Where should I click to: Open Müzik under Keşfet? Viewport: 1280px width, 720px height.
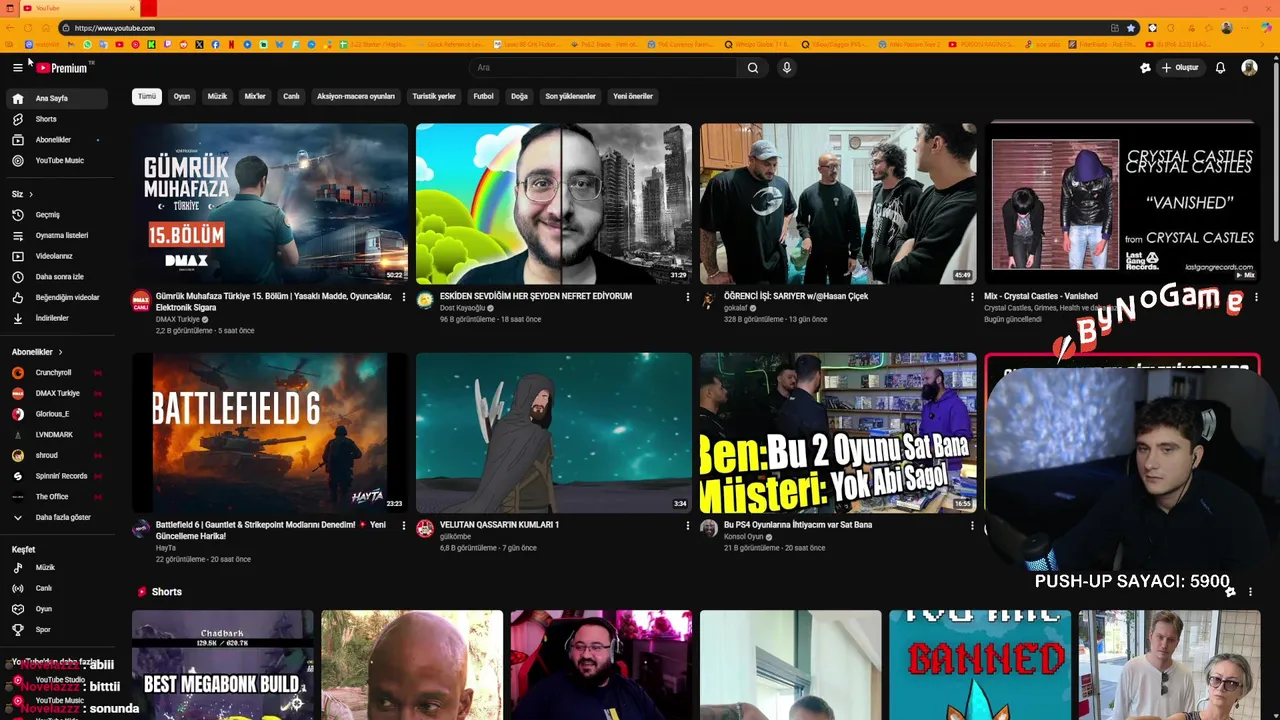point(57,568)
